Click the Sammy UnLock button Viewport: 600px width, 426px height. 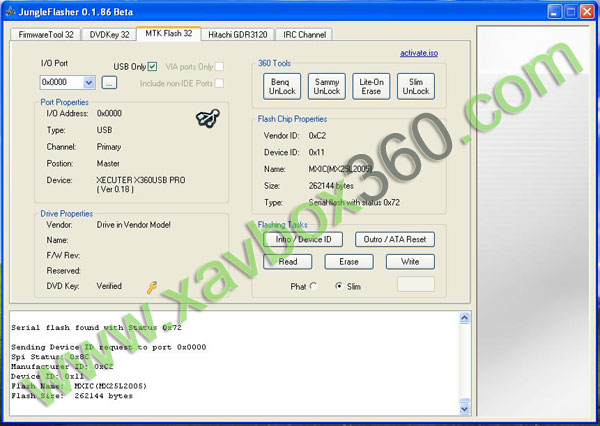click(327, 87)
